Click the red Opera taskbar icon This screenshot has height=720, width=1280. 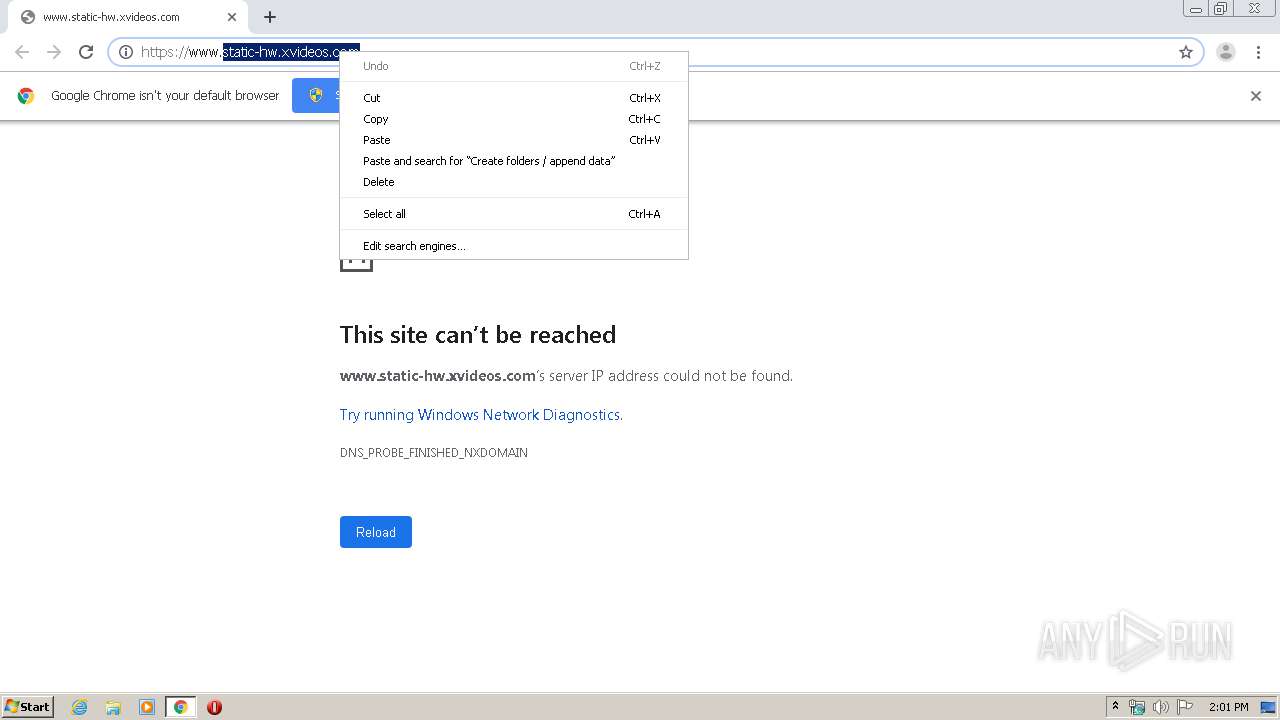[x=214, y=707]
